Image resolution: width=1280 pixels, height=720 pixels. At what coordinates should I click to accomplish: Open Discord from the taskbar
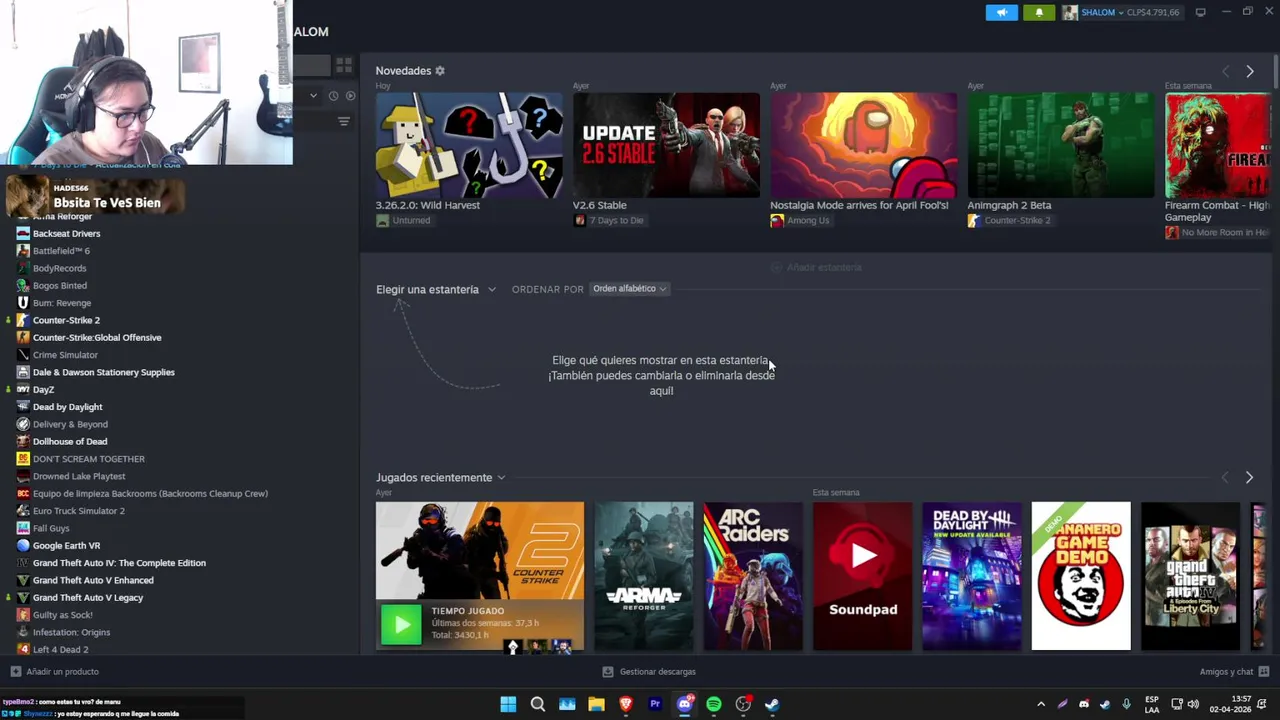point(685,704)
